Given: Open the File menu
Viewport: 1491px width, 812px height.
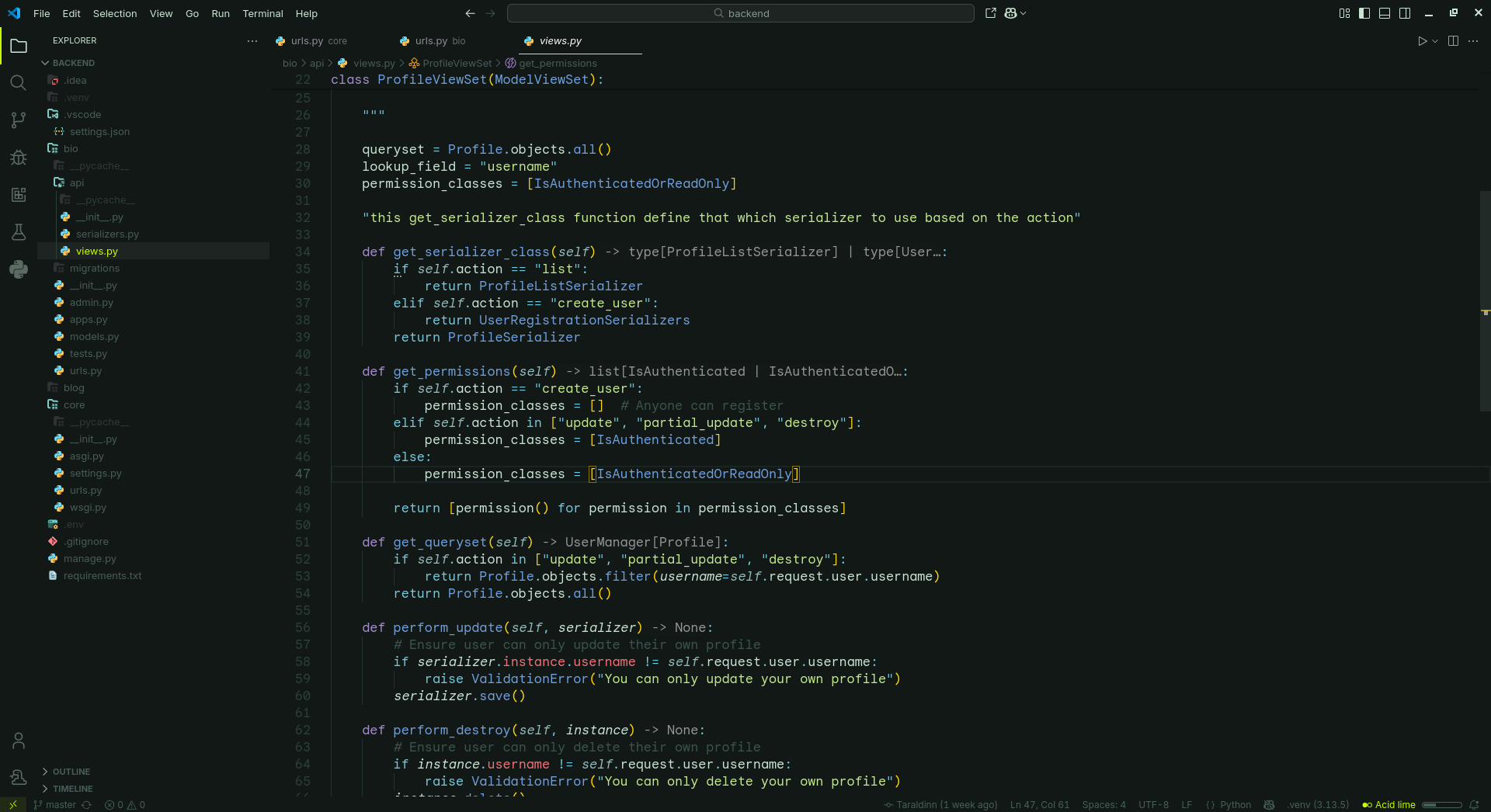Looking at the screenshot, I should click(42, 13).
